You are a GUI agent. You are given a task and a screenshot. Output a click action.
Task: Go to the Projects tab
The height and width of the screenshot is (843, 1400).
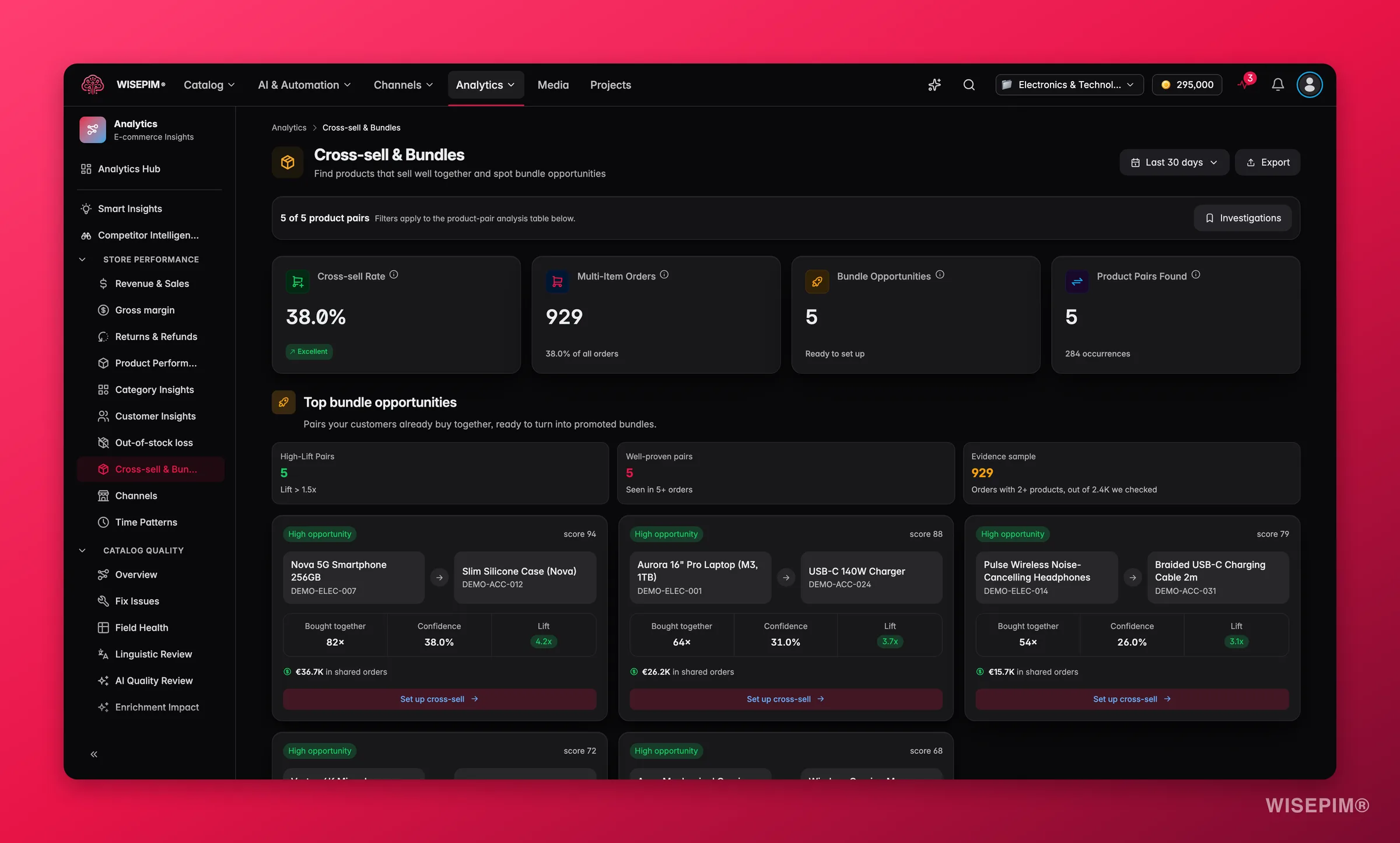coord(610,85)
